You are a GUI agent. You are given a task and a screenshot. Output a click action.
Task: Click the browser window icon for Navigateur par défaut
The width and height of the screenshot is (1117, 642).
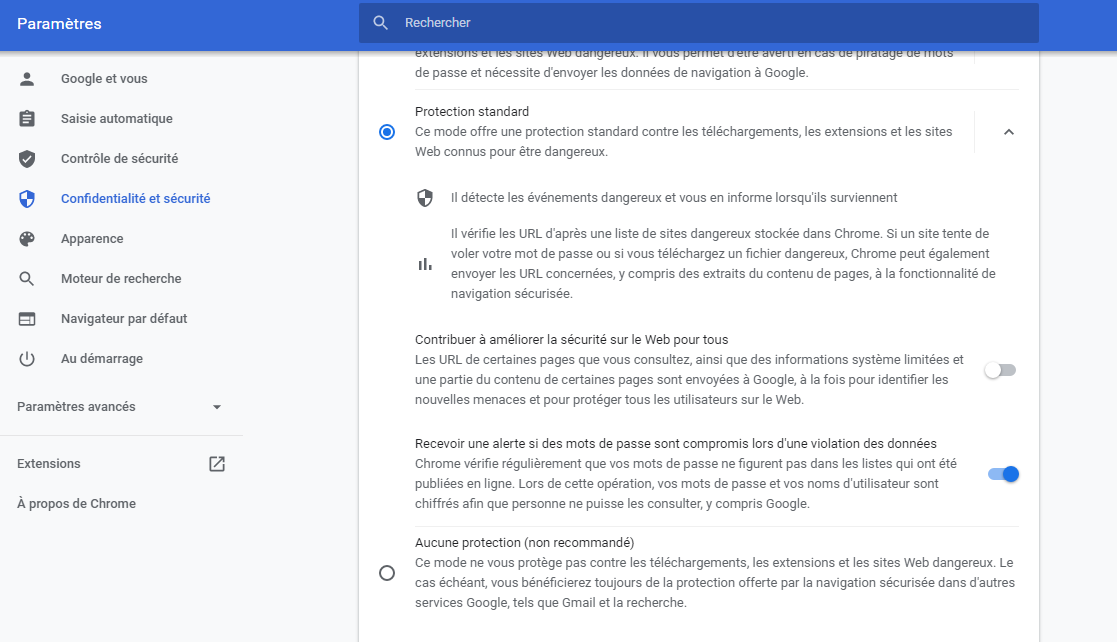coord(27,319)
